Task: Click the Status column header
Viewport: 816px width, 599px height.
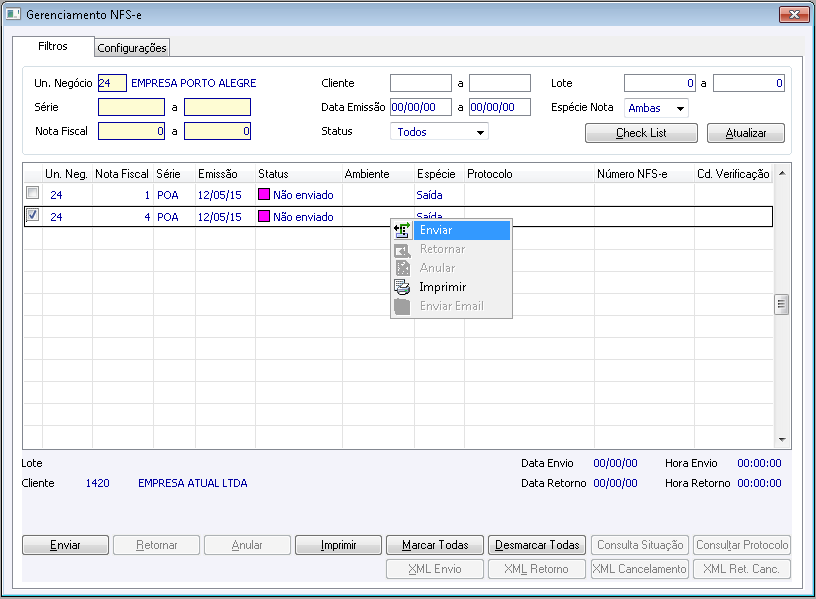Action: click(299, 174)
